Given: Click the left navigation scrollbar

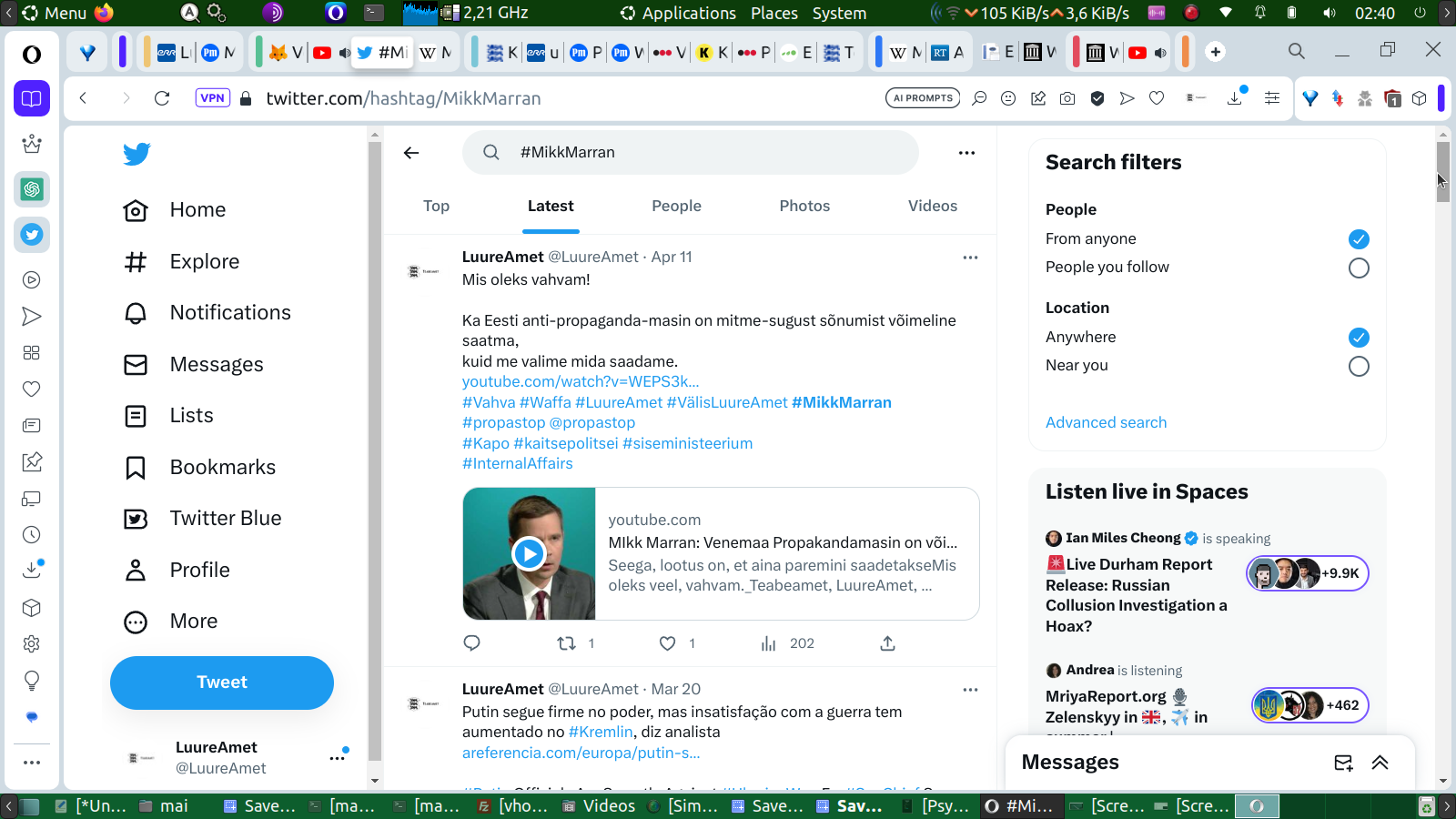Looking at the screenshot, I should tap(374, 450).
